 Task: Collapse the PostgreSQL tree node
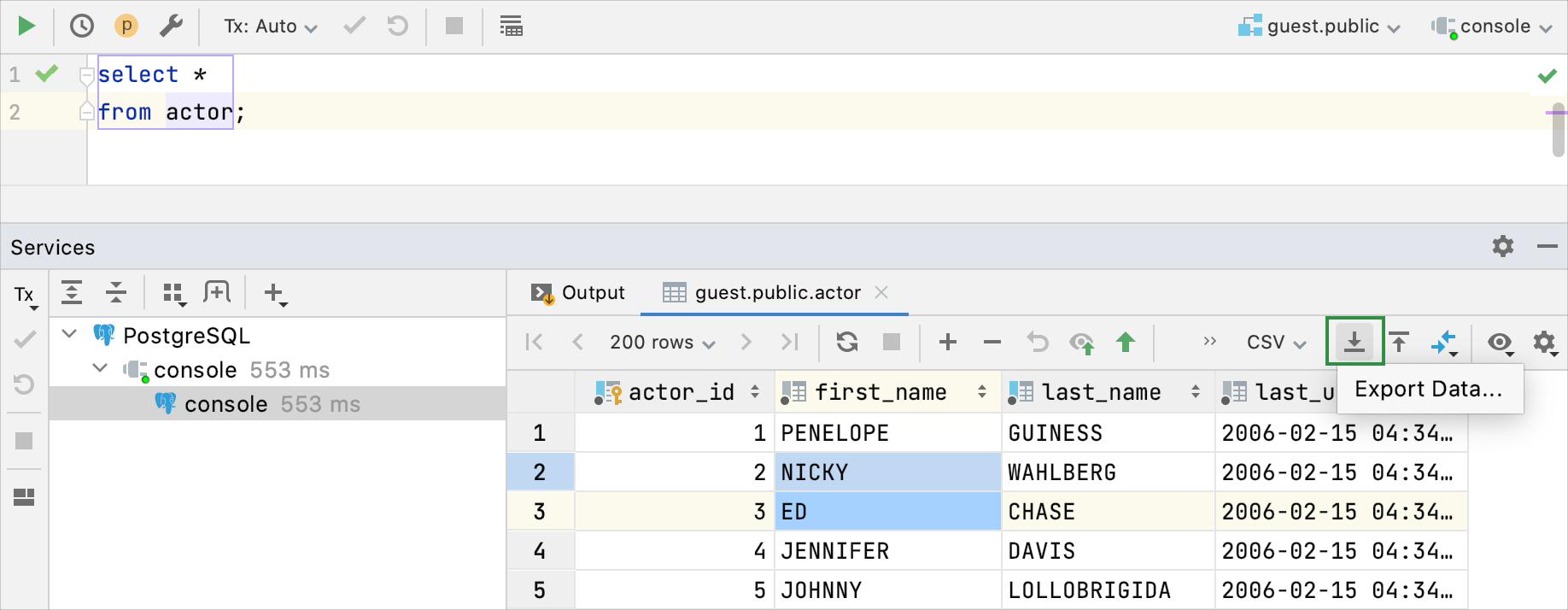[70, 334]
